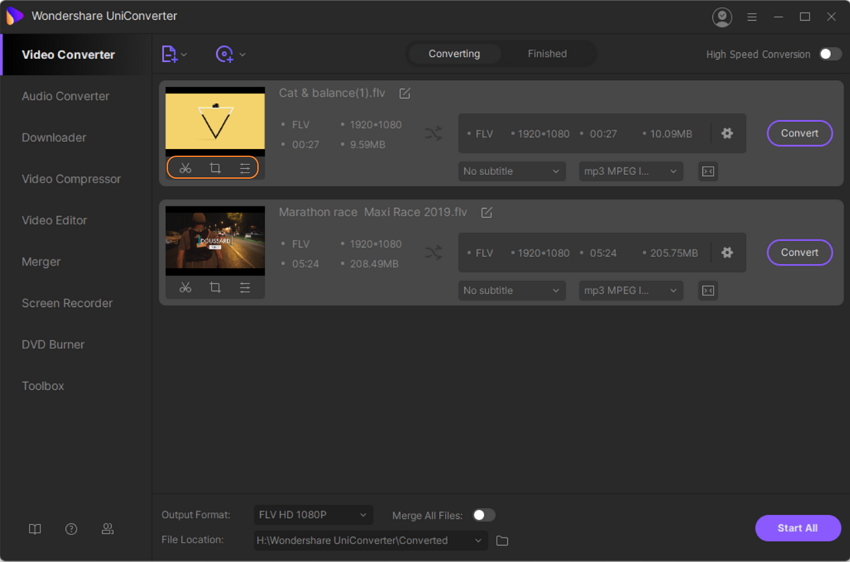Select file name Marathon race Maxi Race 2019.flv

coord(373,212)
